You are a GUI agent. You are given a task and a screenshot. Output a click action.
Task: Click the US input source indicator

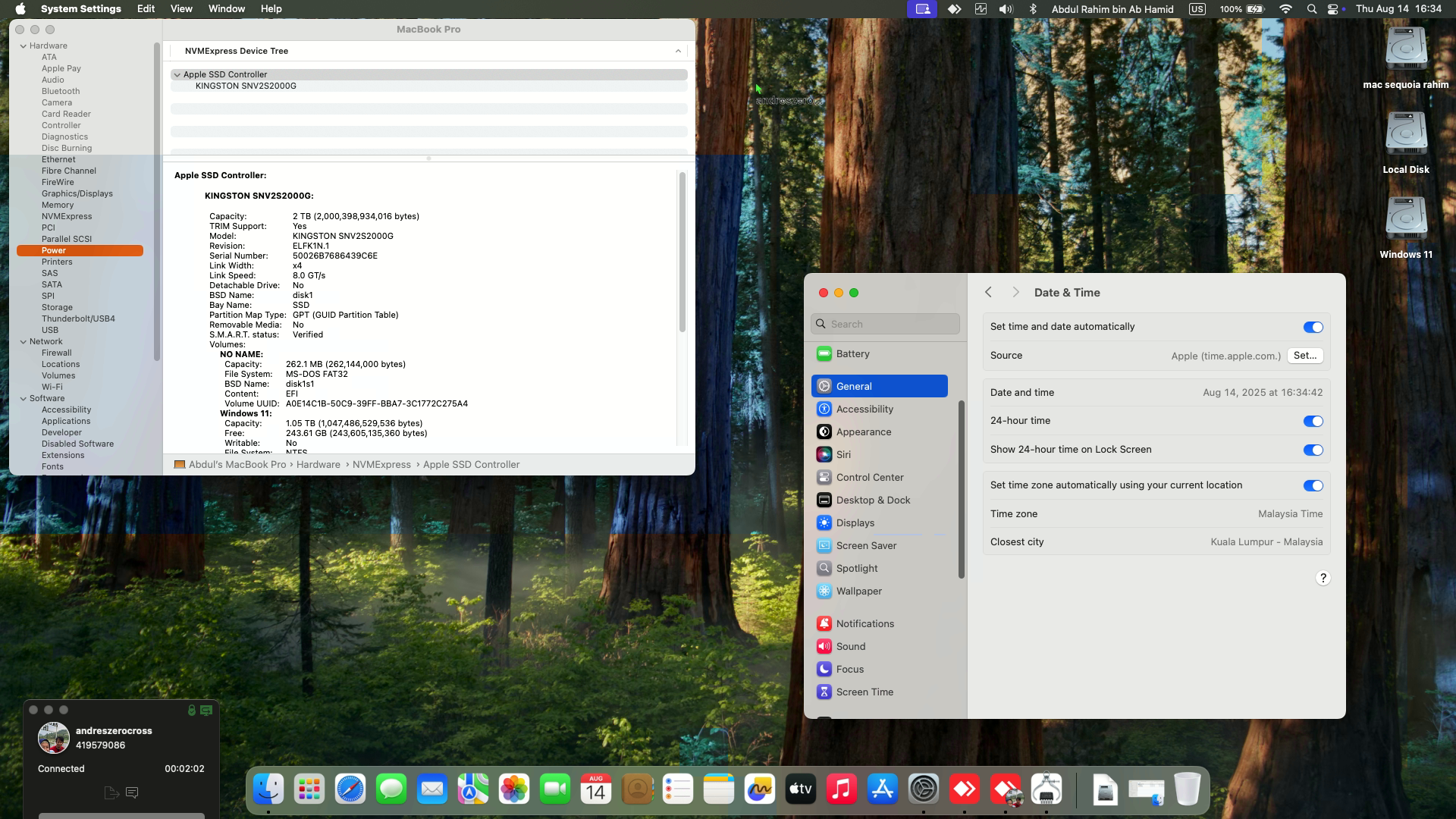[x=1197, y=9]
